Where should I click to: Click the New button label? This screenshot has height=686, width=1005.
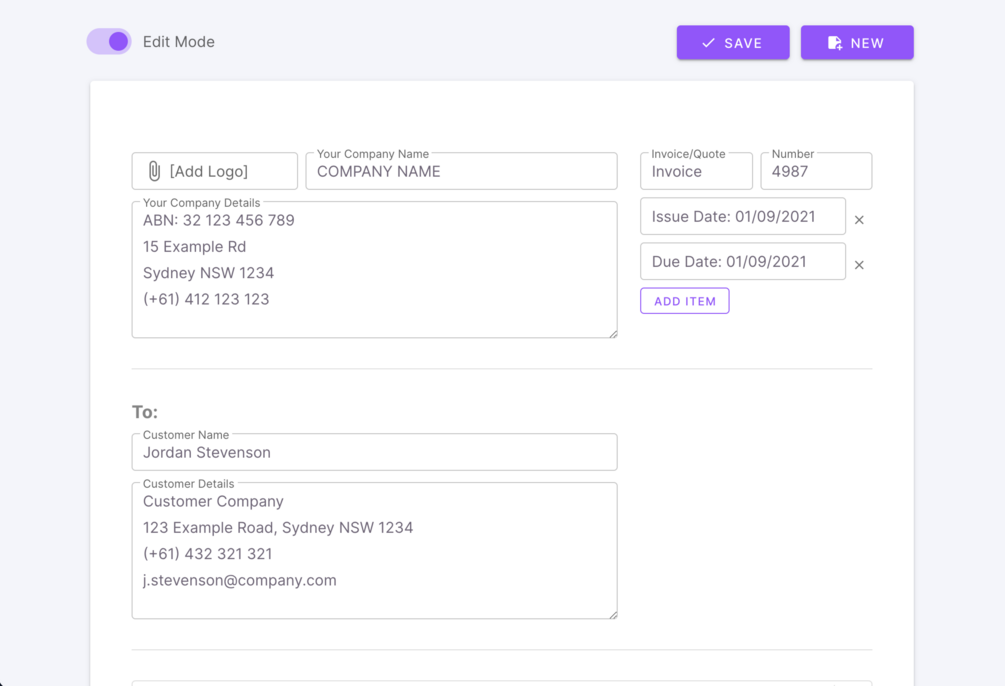[x=867, y=43]
